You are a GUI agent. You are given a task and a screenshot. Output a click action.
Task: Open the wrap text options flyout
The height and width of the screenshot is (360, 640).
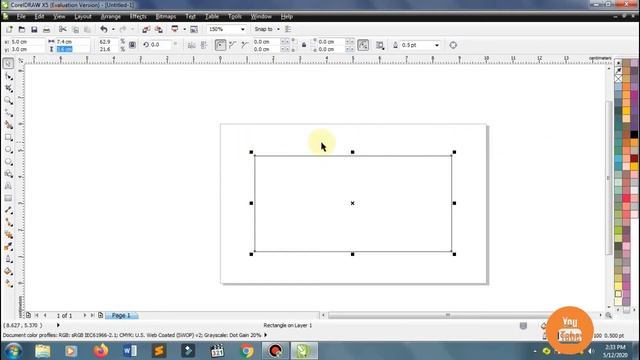pyautogui.click(x=380, y=45)
